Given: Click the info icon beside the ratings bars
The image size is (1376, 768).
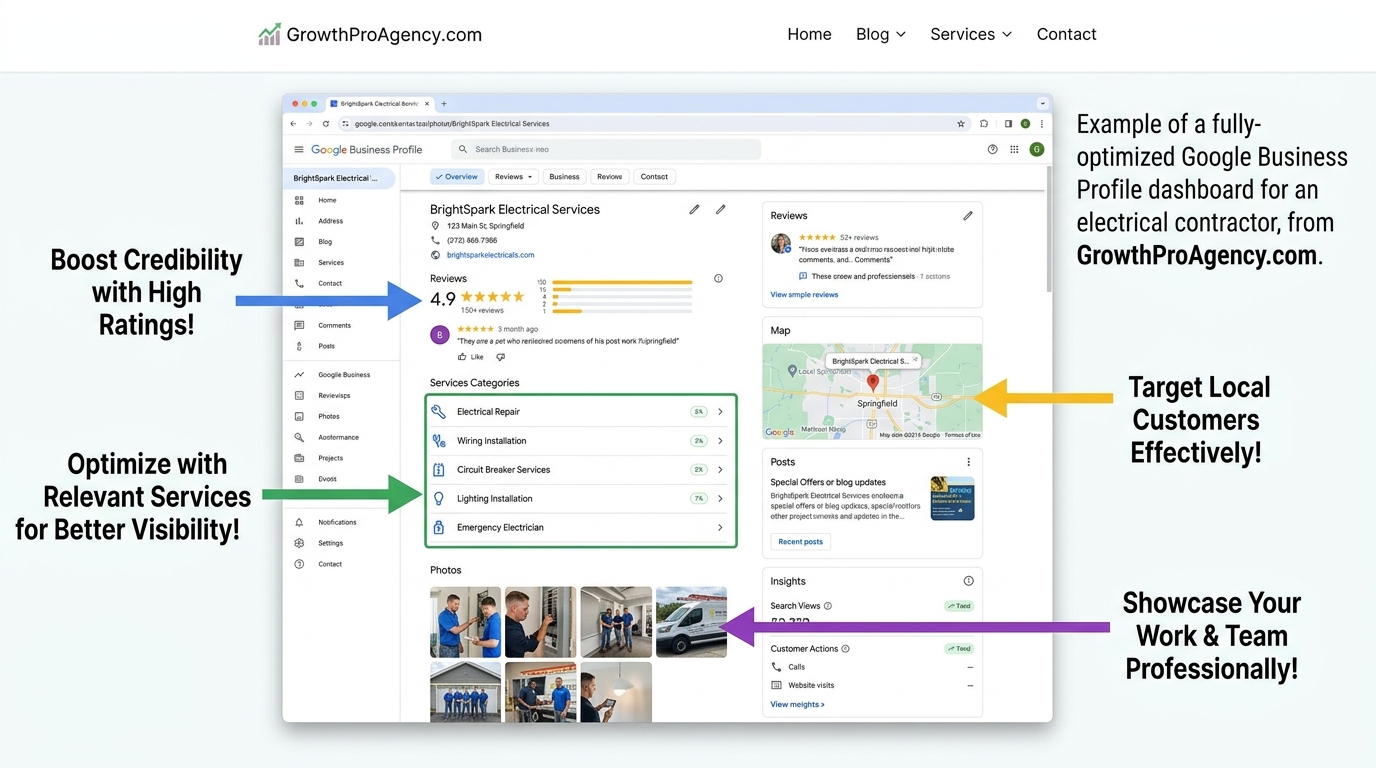Looking at the screenshot, I should point(718,279).
